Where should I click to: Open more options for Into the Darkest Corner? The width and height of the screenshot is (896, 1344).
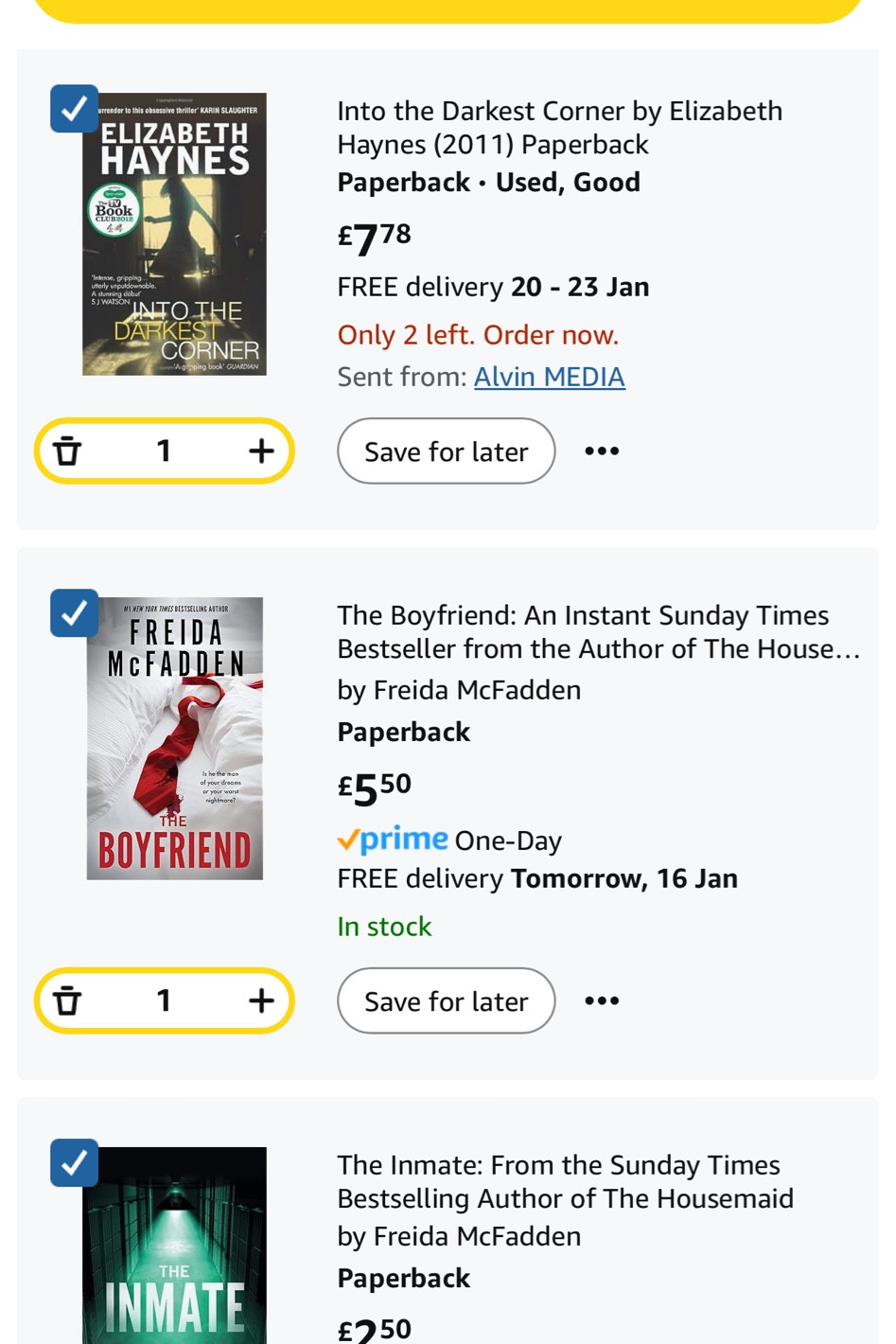(602, 451)
